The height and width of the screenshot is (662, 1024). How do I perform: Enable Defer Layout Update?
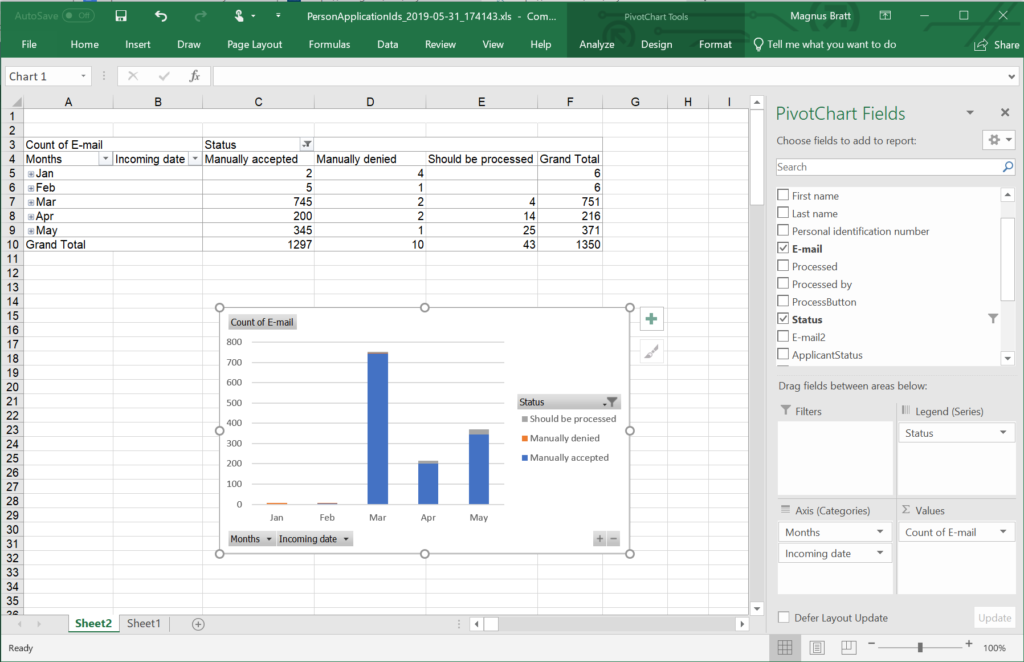click(784, 617)
